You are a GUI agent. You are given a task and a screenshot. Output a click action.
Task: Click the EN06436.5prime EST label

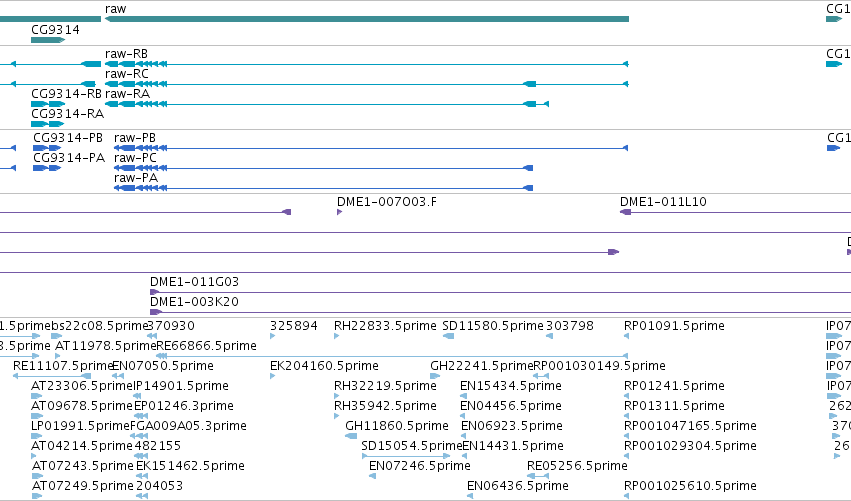(518, 486)
